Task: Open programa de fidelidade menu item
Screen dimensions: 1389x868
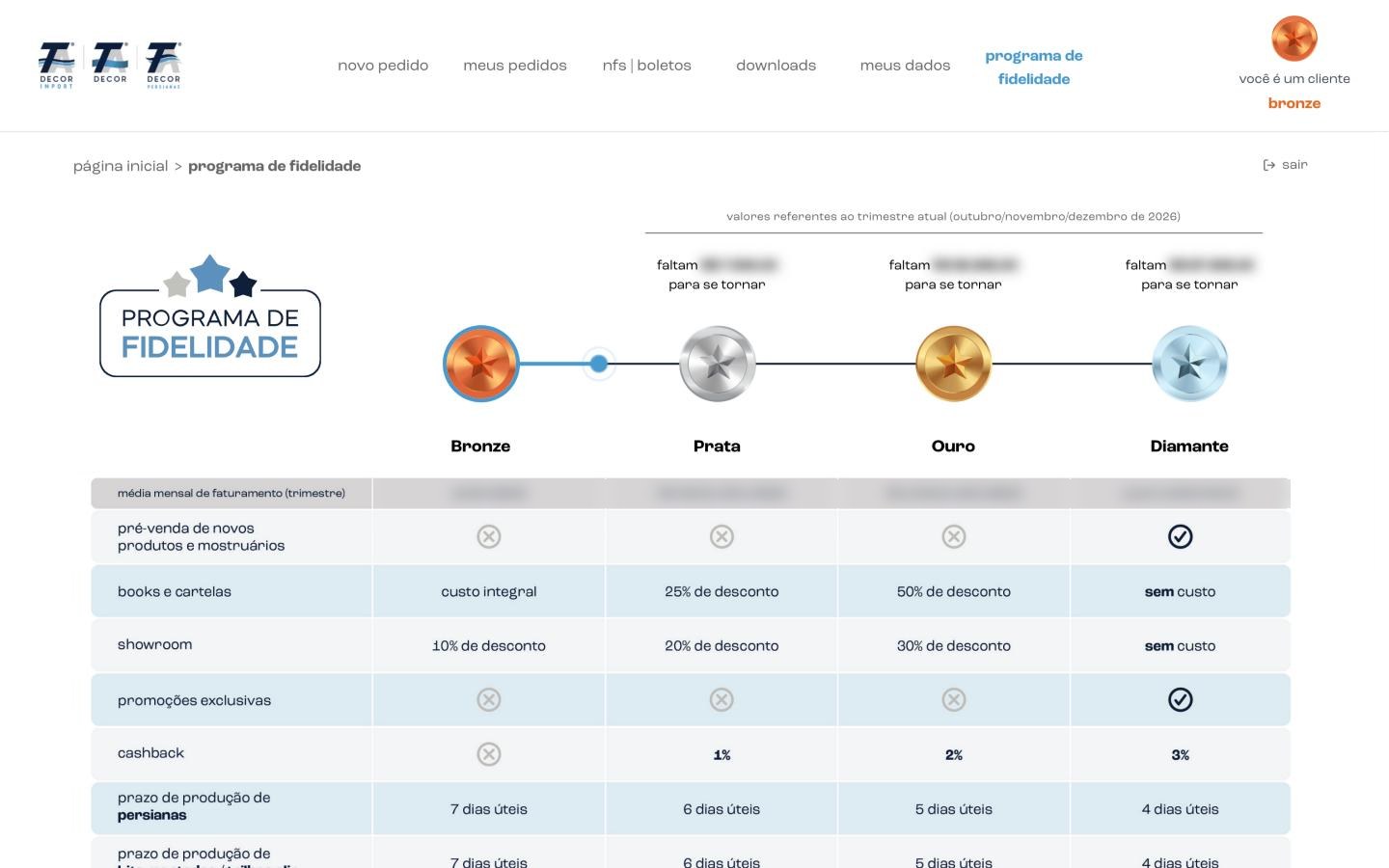Action: point(1034,68)
